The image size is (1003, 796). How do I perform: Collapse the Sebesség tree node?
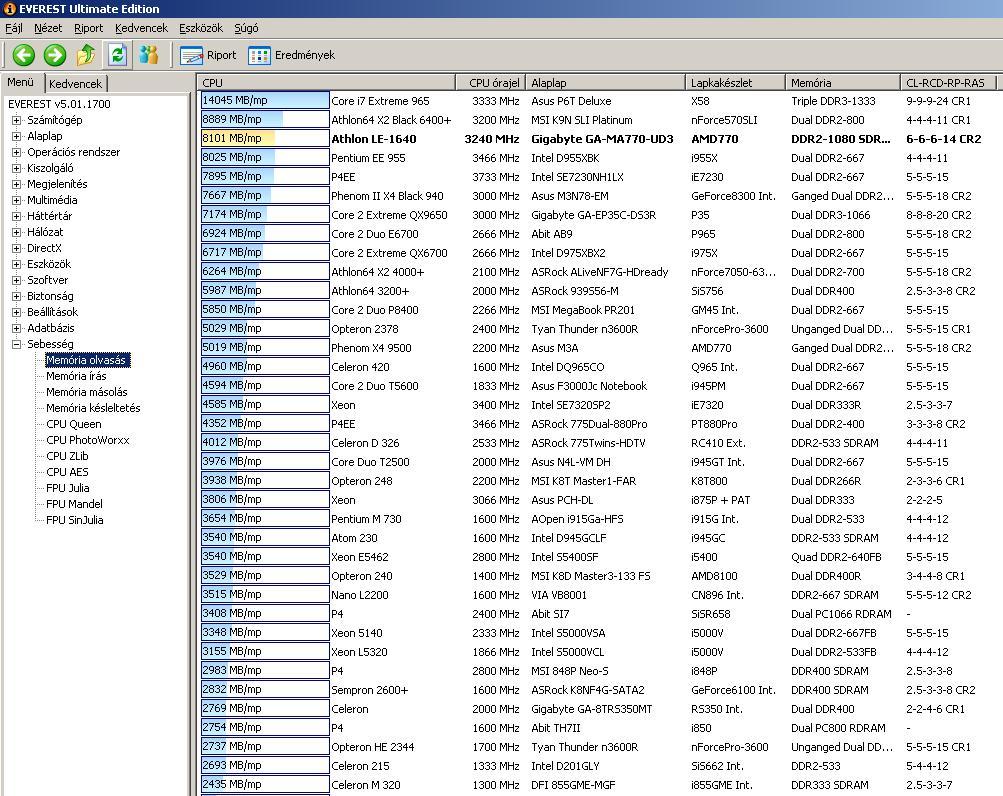click(x=17, y=344)
